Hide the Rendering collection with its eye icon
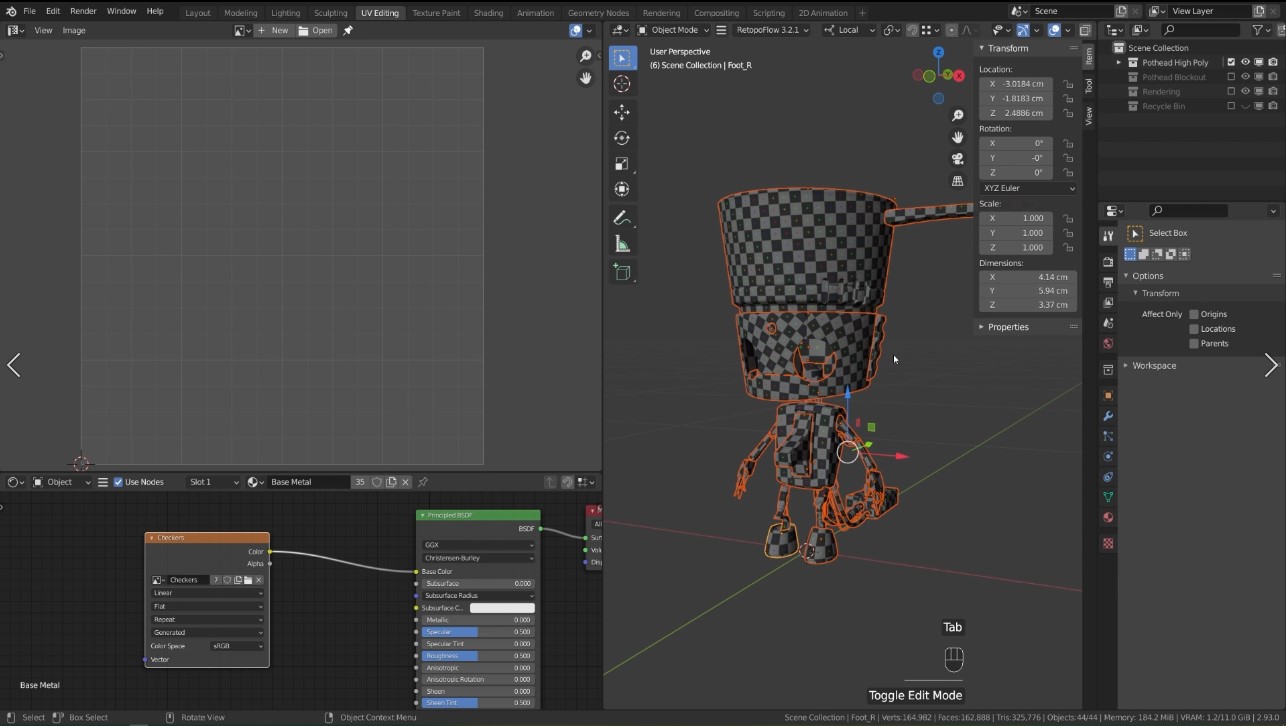The width and height of the screenshot is (1286, 726). (x=1246, y=91)
